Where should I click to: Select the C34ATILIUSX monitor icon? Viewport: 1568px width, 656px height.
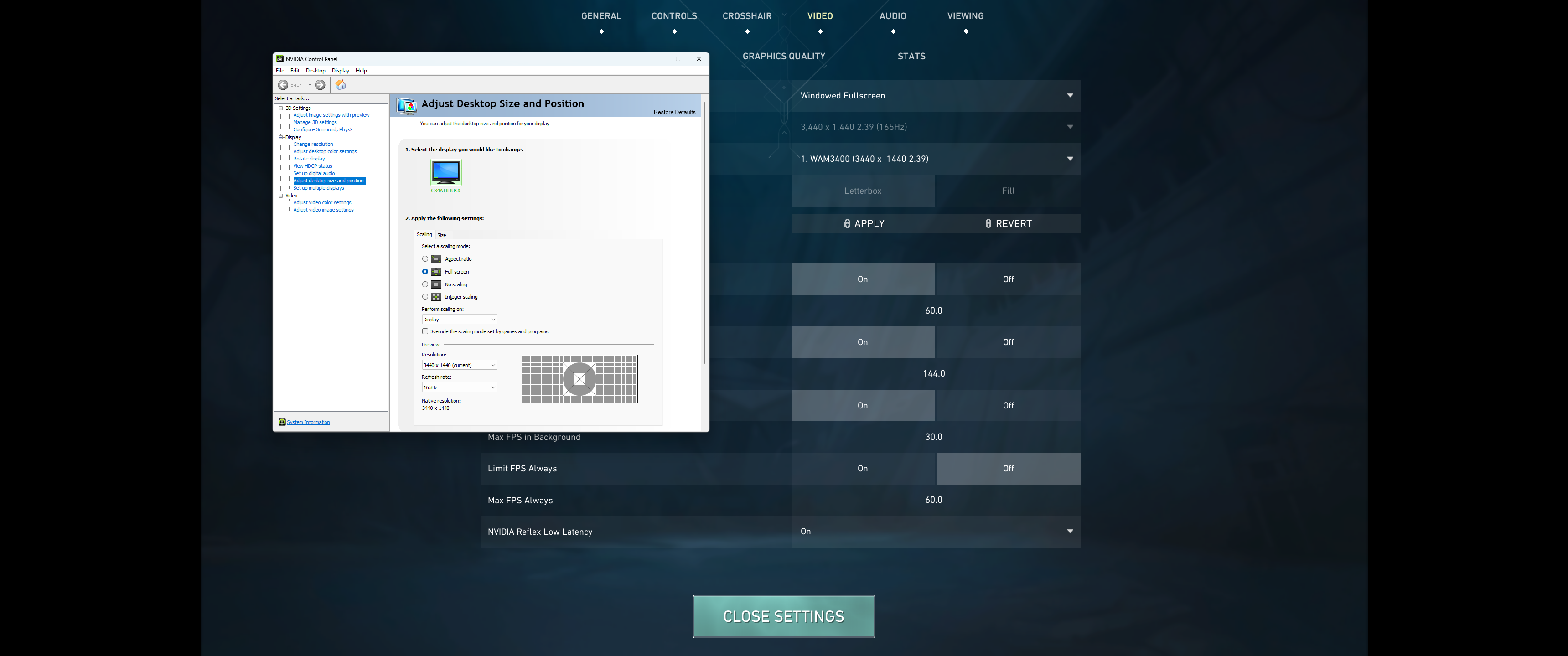pyautogui.click(x=445, y=173)
